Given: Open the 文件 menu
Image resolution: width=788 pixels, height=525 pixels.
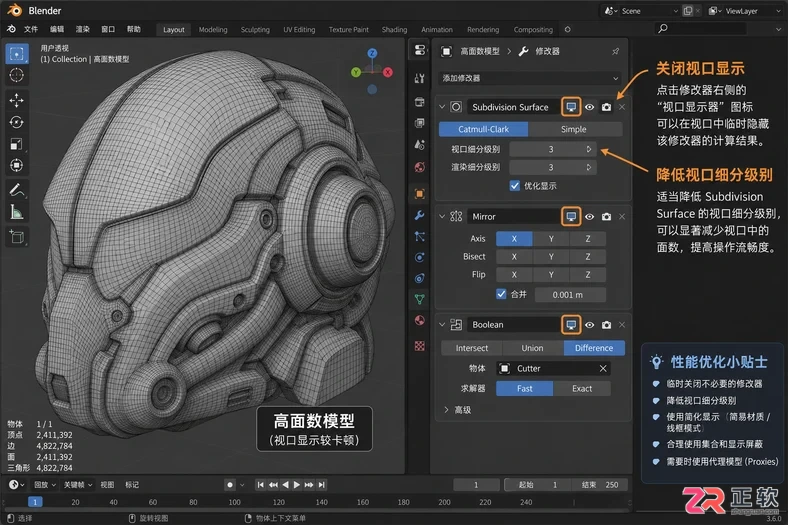Looking at the screenshot, I should (31, 29).
